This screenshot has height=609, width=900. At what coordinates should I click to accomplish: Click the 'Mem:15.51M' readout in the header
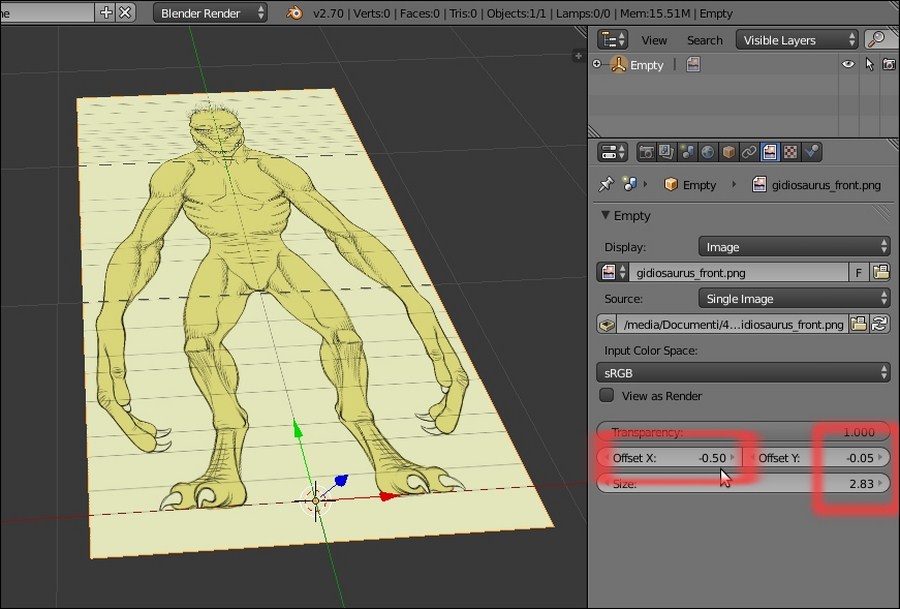tap(662, 13)
